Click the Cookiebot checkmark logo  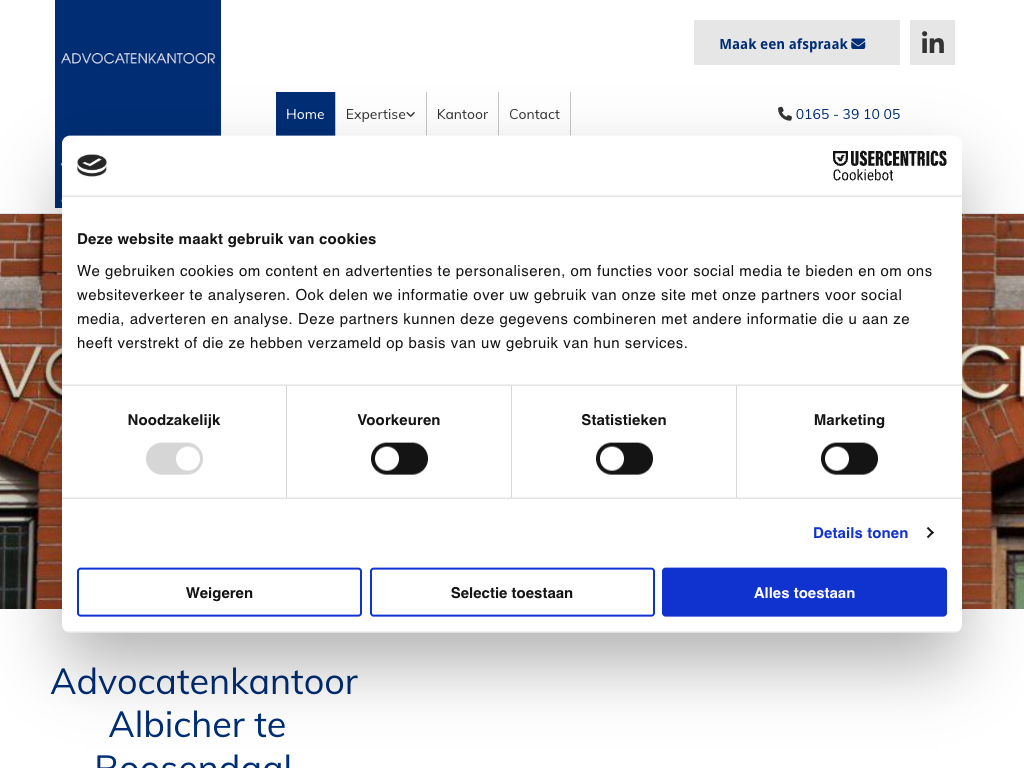click(x=92, y=166)
